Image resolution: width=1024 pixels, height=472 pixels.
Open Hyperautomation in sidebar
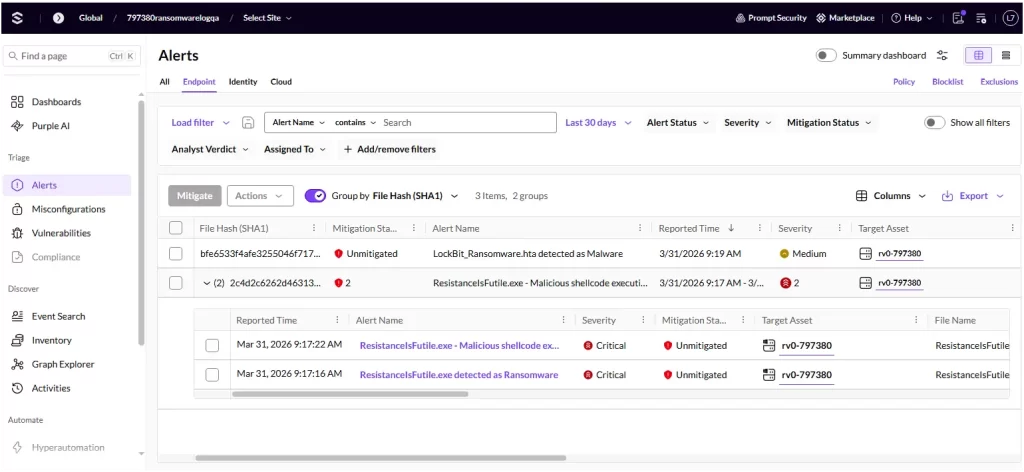click(x=68, y=448)
